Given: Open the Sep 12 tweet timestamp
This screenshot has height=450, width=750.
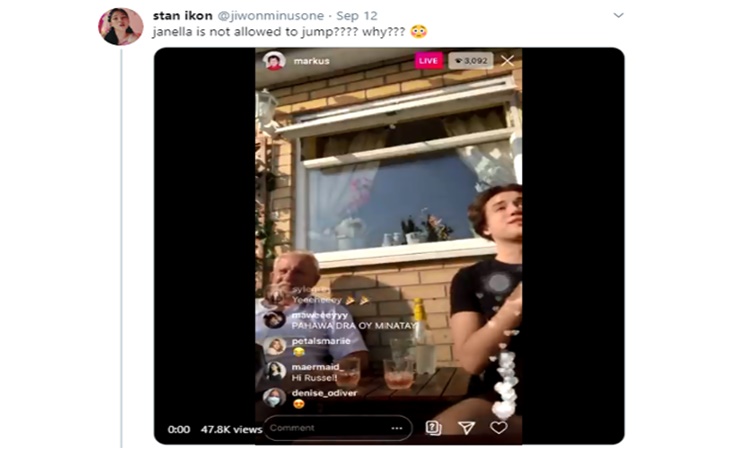Looking at the screenshot, I should 357,15.
